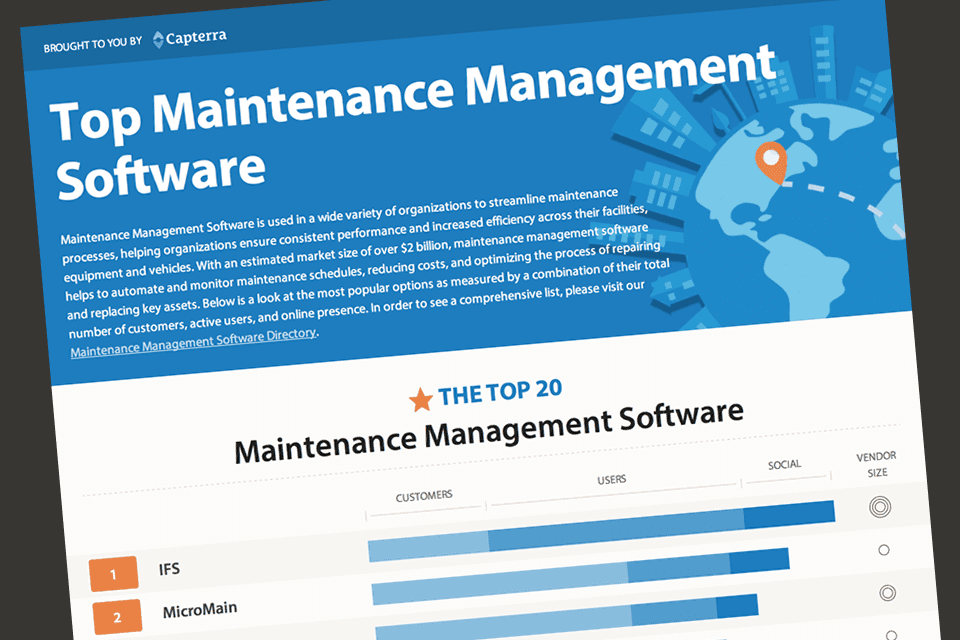
Task: Click the 'BROUGHT TO YOU BY' text
Action: point(92,45)
